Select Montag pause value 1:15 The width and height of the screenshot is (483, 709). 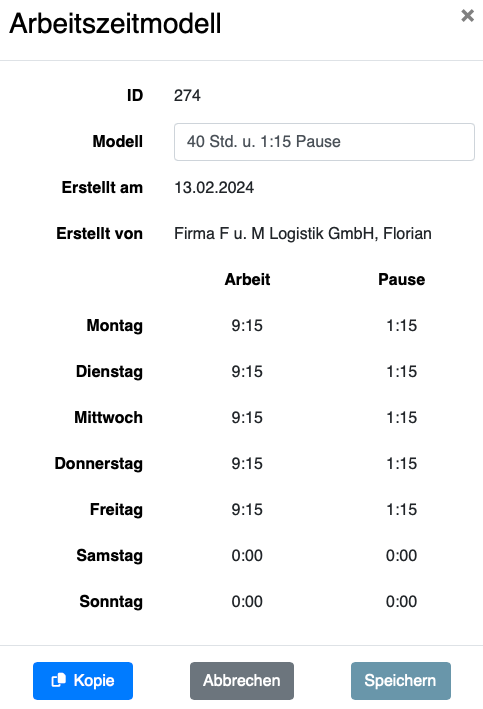coord(402,326)
